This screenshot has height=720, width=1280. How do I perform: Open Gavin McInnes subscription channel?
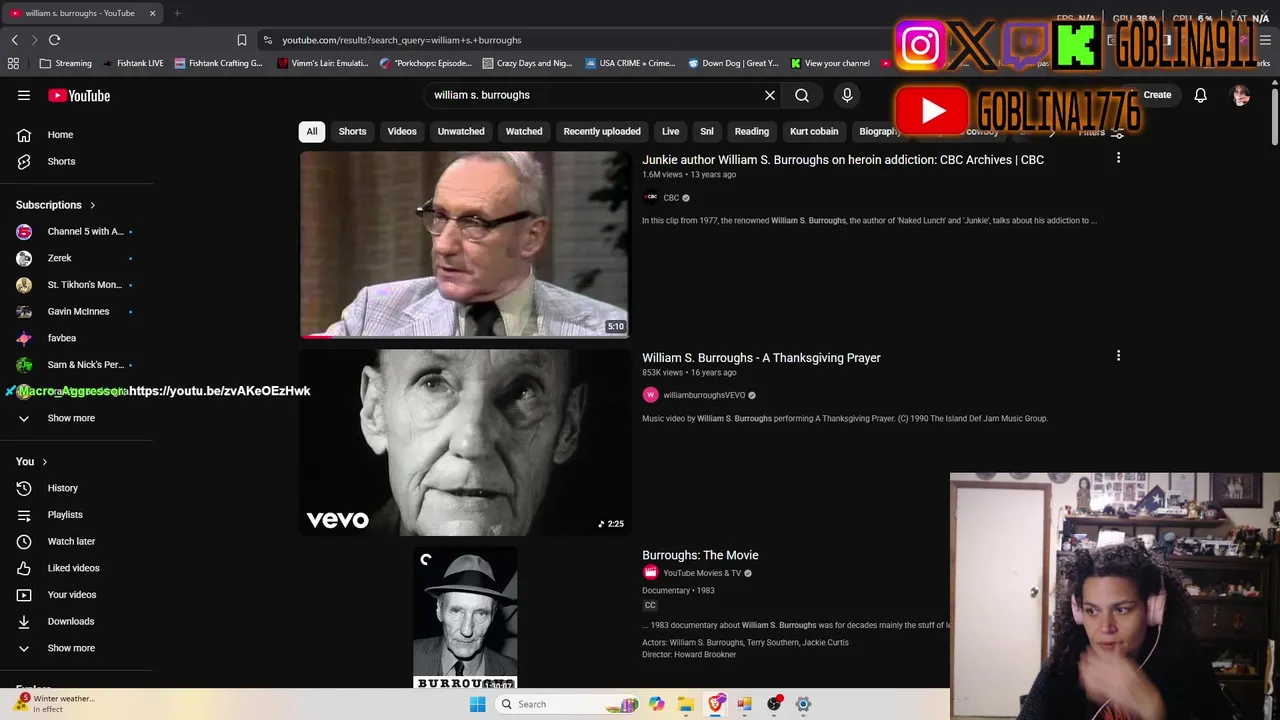pyautogui.click(x=77, y=311)
